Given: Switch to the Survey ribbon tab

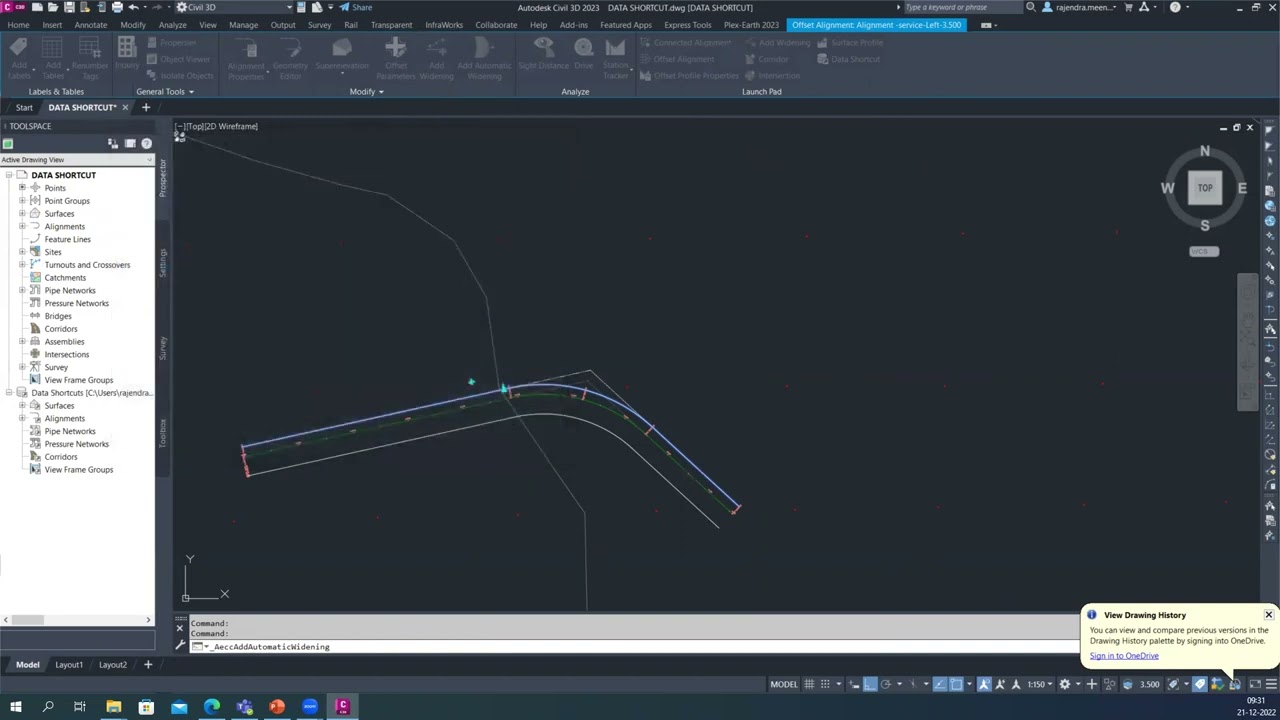Looking at the screenshot, I should click(319, 24).
